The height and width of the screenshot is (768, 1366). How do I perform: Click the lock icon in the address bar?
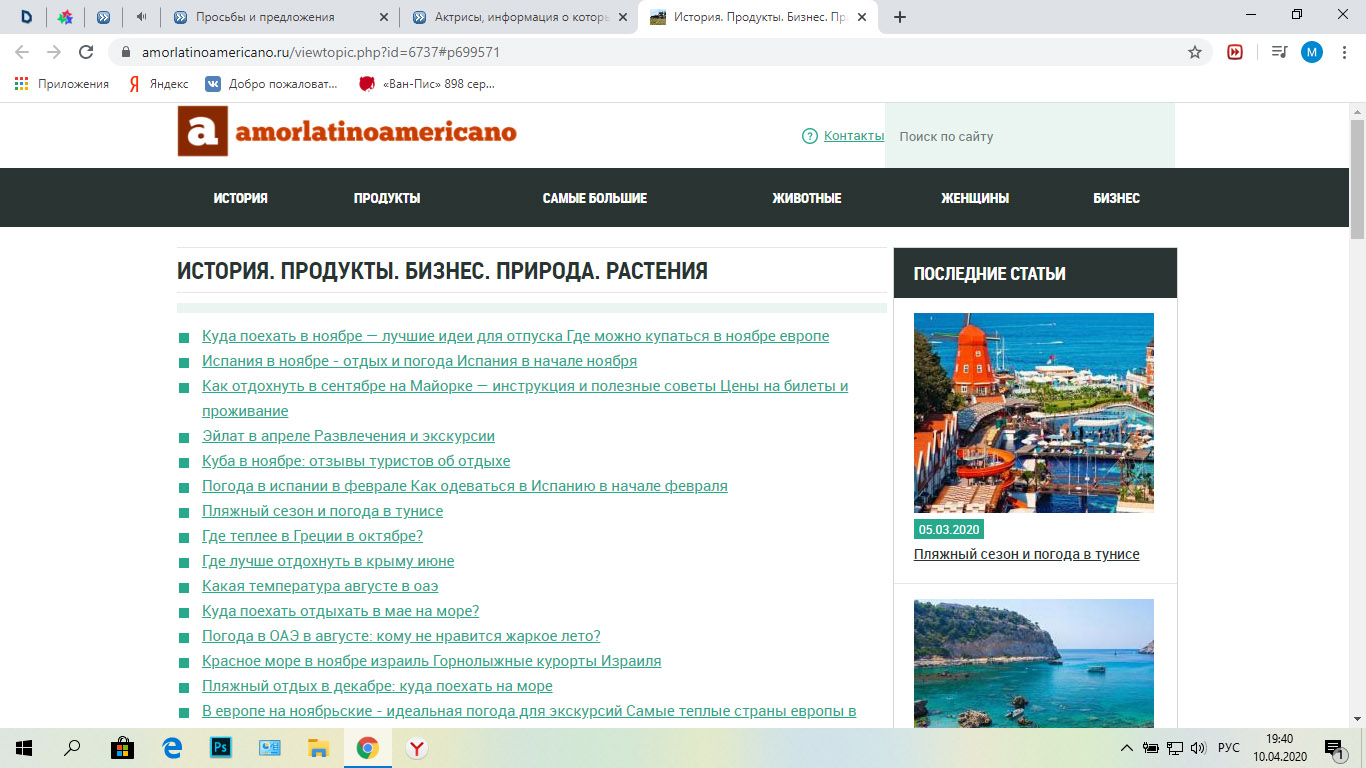(126, 52)
